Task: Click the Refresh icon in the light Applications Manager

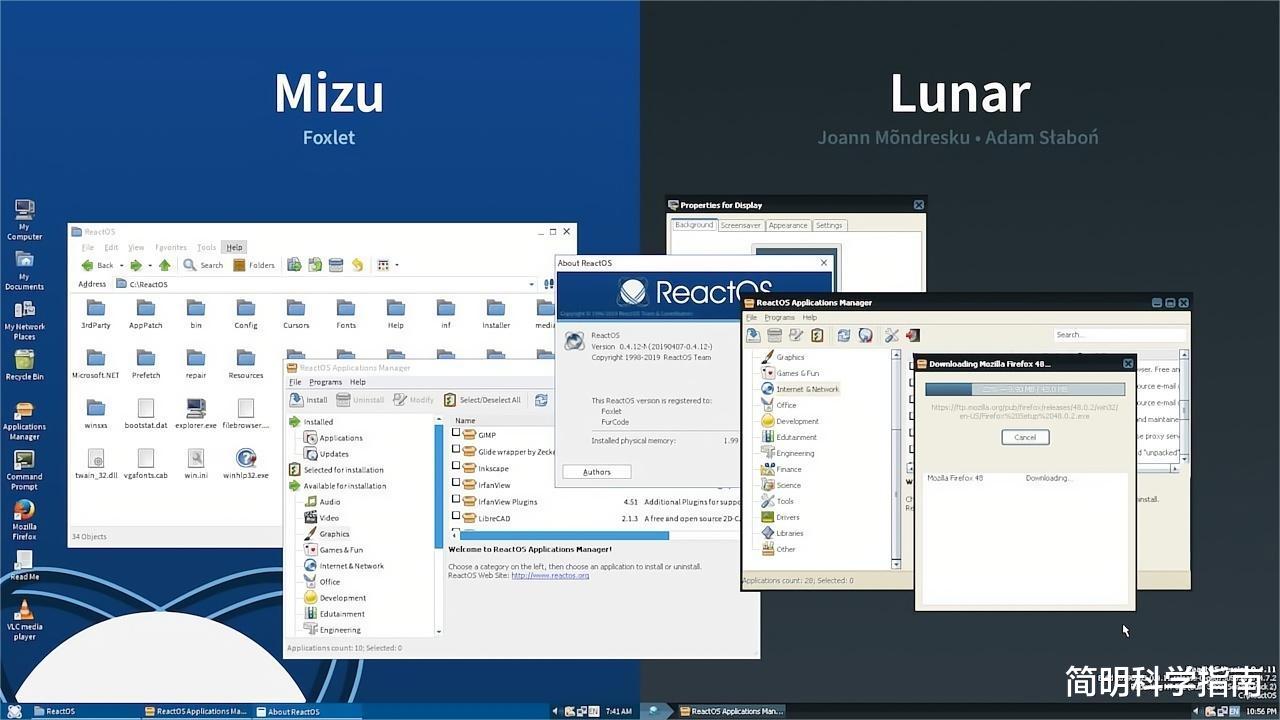Action: point(541,400)
